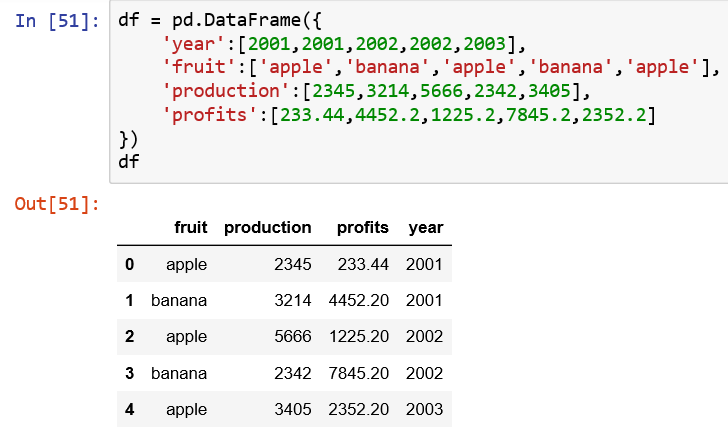Click the fruit column header
This screenshot has height=448, width=728.
pyautogui.click(x=190, y=228)
